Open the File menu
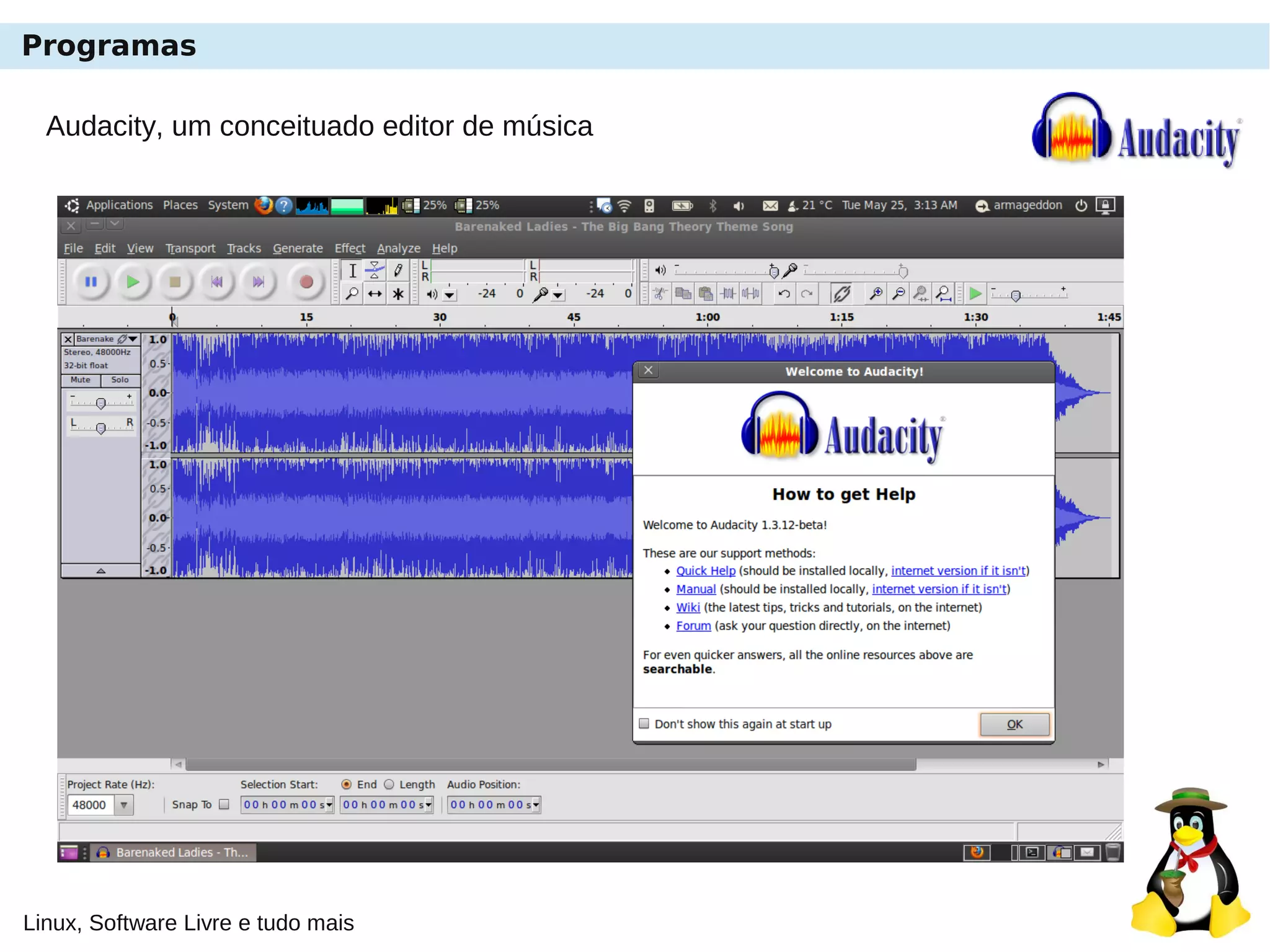This screenshot has height=952, width=1270. [x=73, y=248]
